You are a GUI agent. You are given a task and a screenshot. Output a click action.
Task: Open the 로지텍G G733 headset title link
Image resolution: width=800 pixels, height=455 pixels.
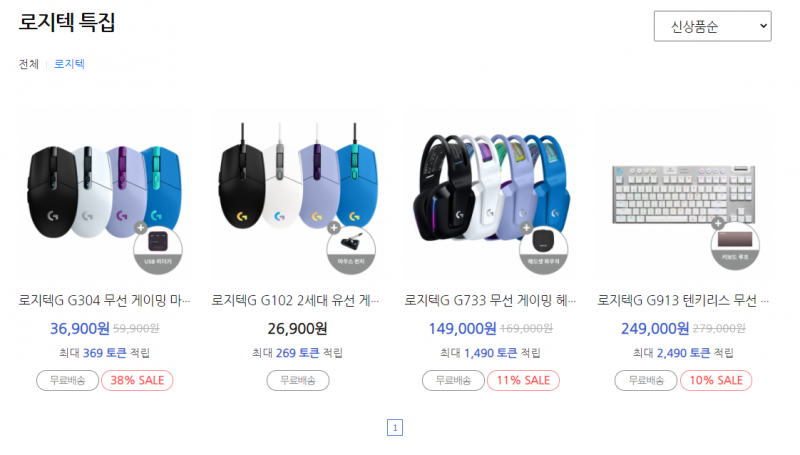(490, 300)
